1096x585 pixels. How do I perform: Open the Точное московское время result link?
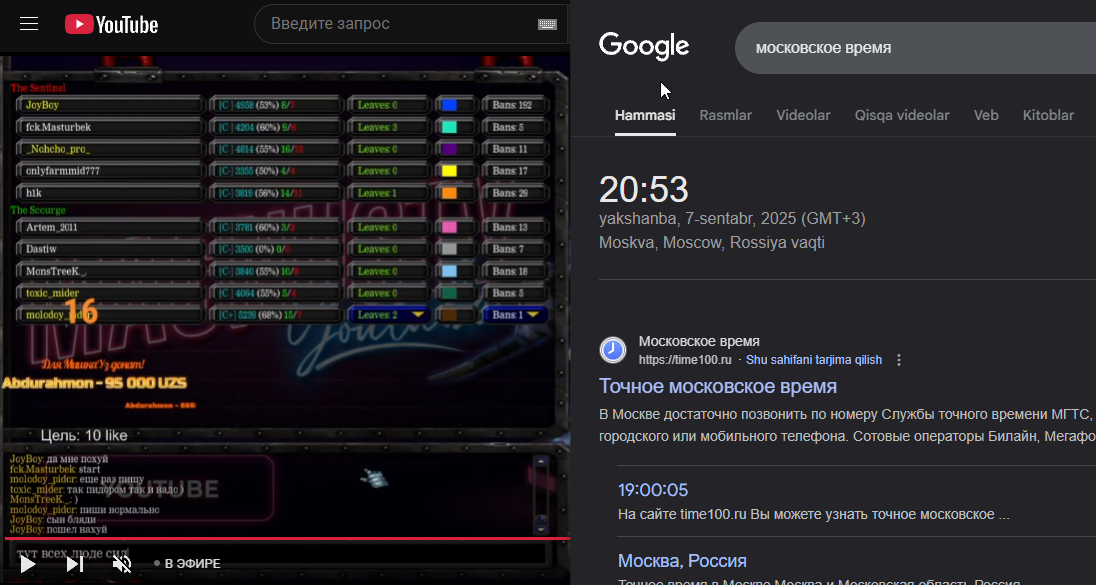tap(718, 387)
